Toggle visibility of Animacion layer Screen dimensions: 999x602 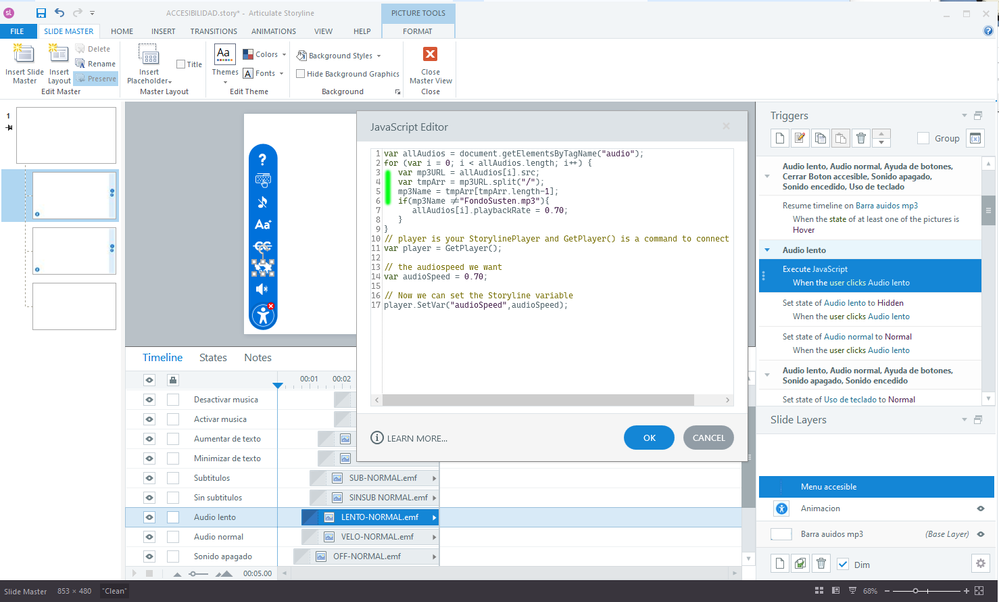(x=980, y=509)
